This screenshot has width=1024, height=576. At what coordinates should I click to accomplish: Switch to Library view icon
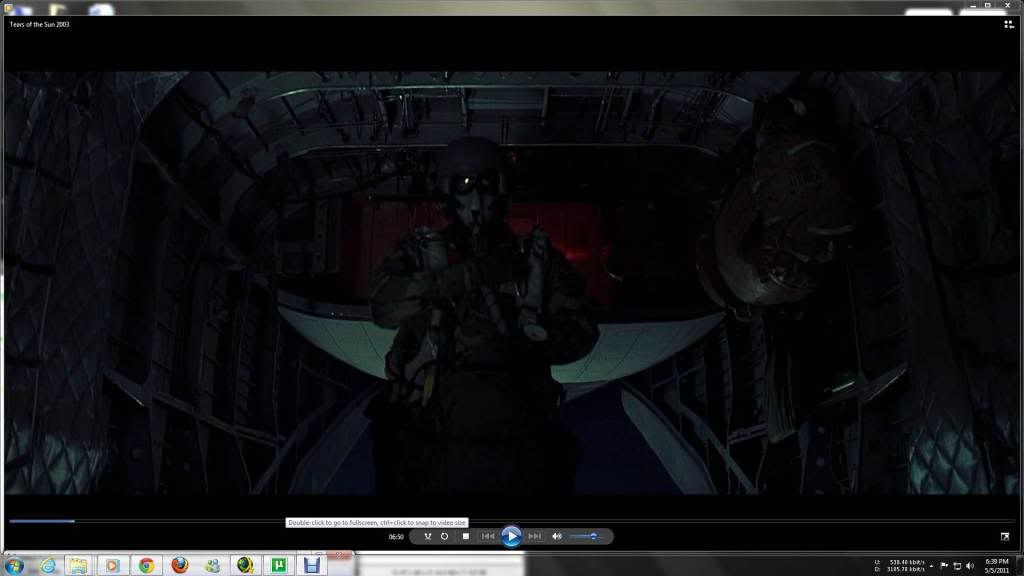[x=1008, y=24]
